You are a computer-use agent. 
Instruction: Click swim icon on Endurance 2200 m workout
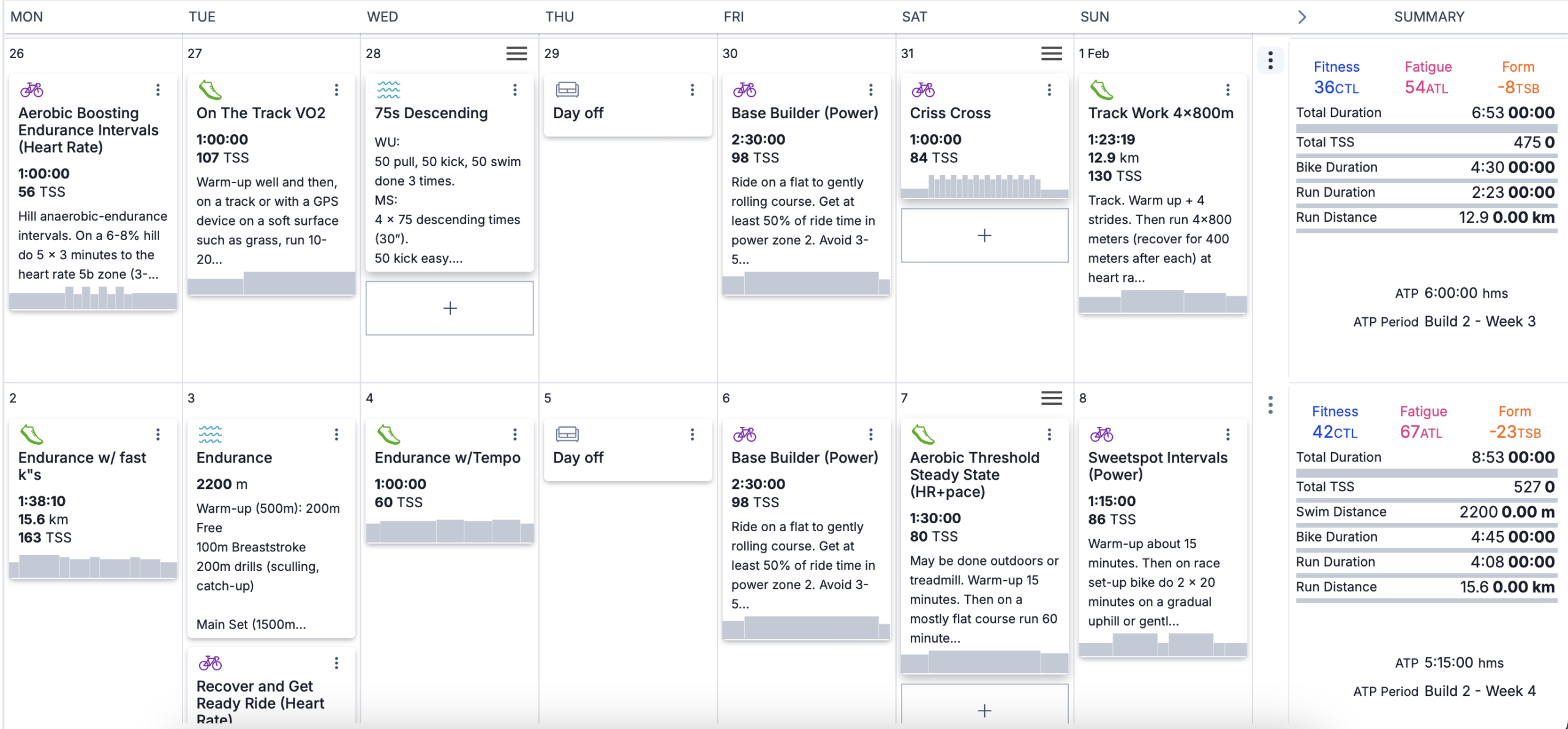pos(210,434)
